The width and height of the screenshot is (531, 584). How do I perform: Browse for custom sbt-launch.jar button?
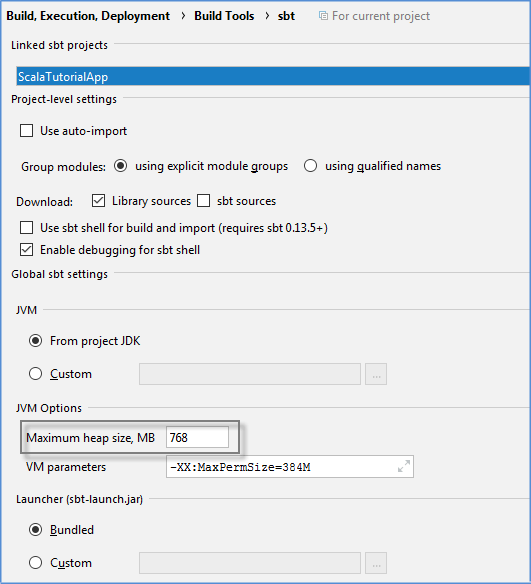click(376, 563)
